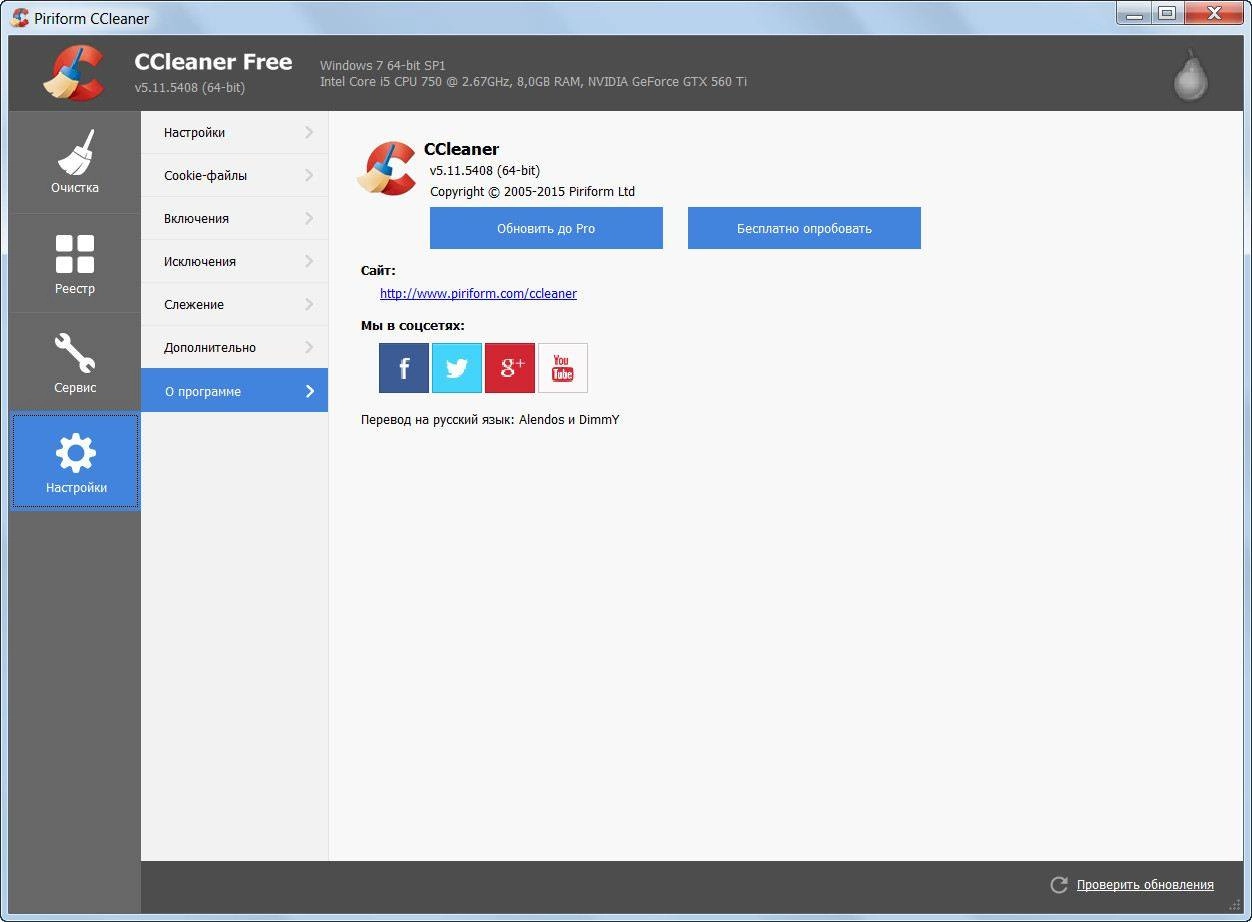
Task: Click the chevron beside Дополнительно
Action: pyautogui.click(x=309, y=347)
